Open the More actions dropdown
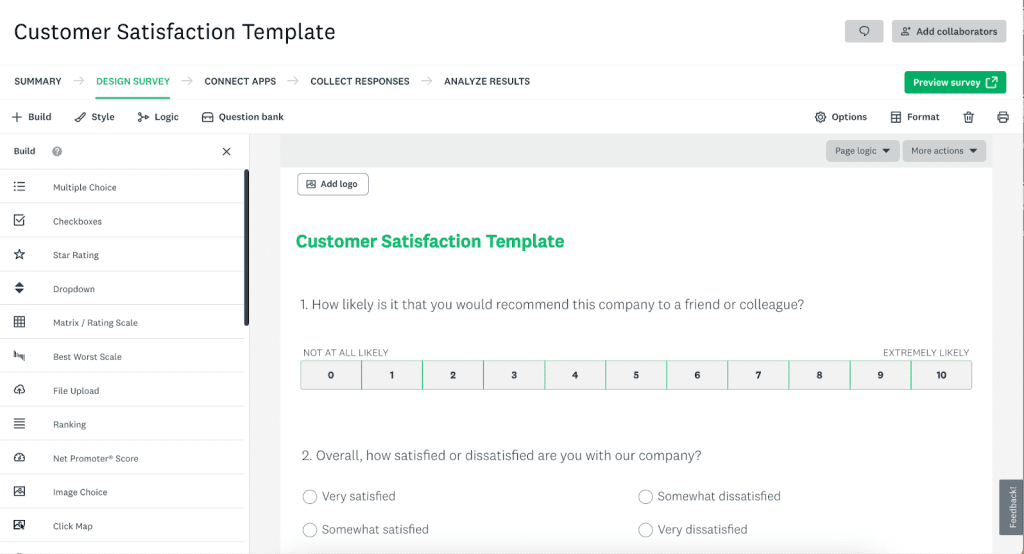 tap(943, 151)
